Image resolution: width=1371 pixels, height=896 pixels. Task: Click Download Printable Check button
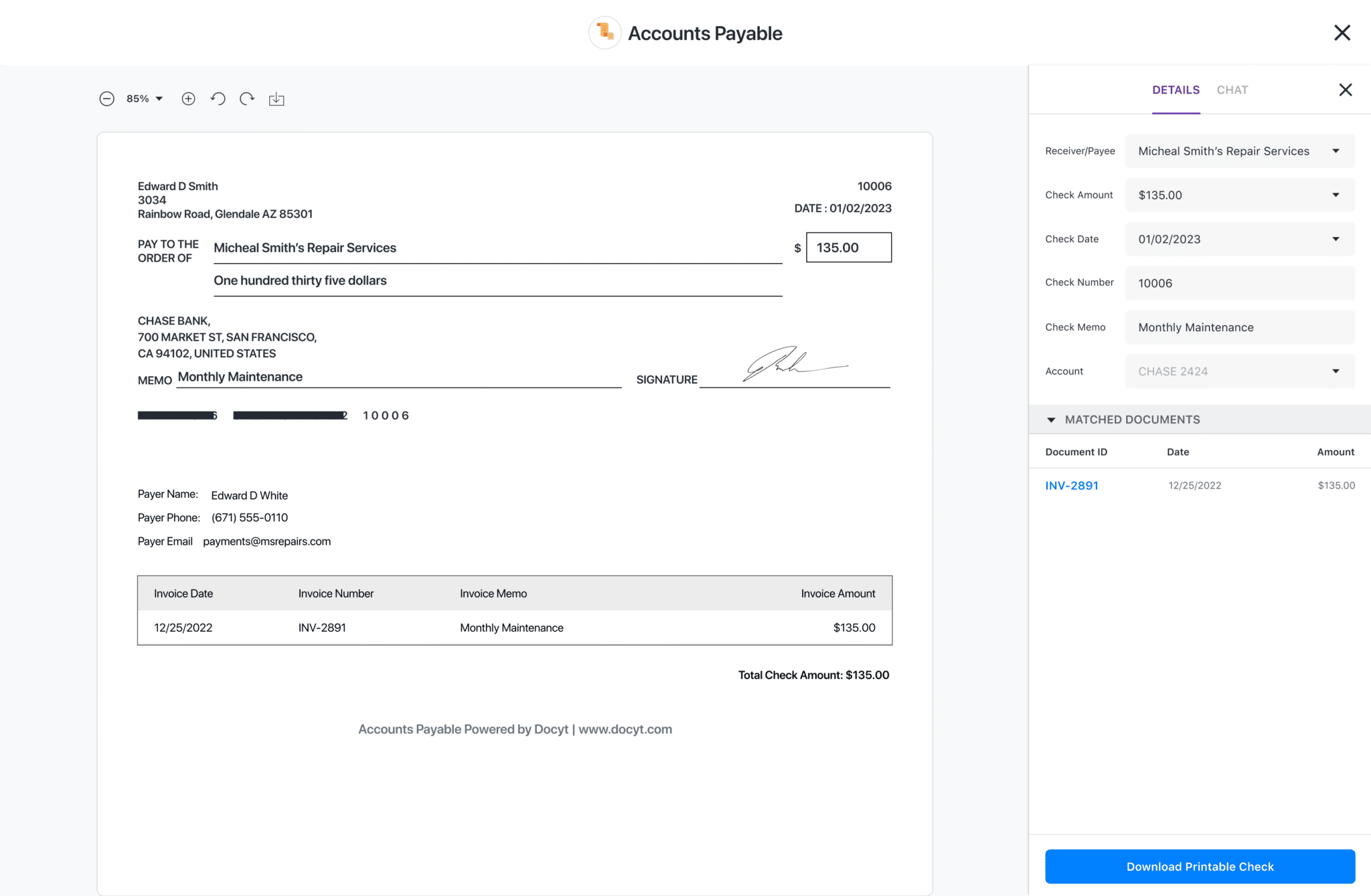click(1200, 867)
